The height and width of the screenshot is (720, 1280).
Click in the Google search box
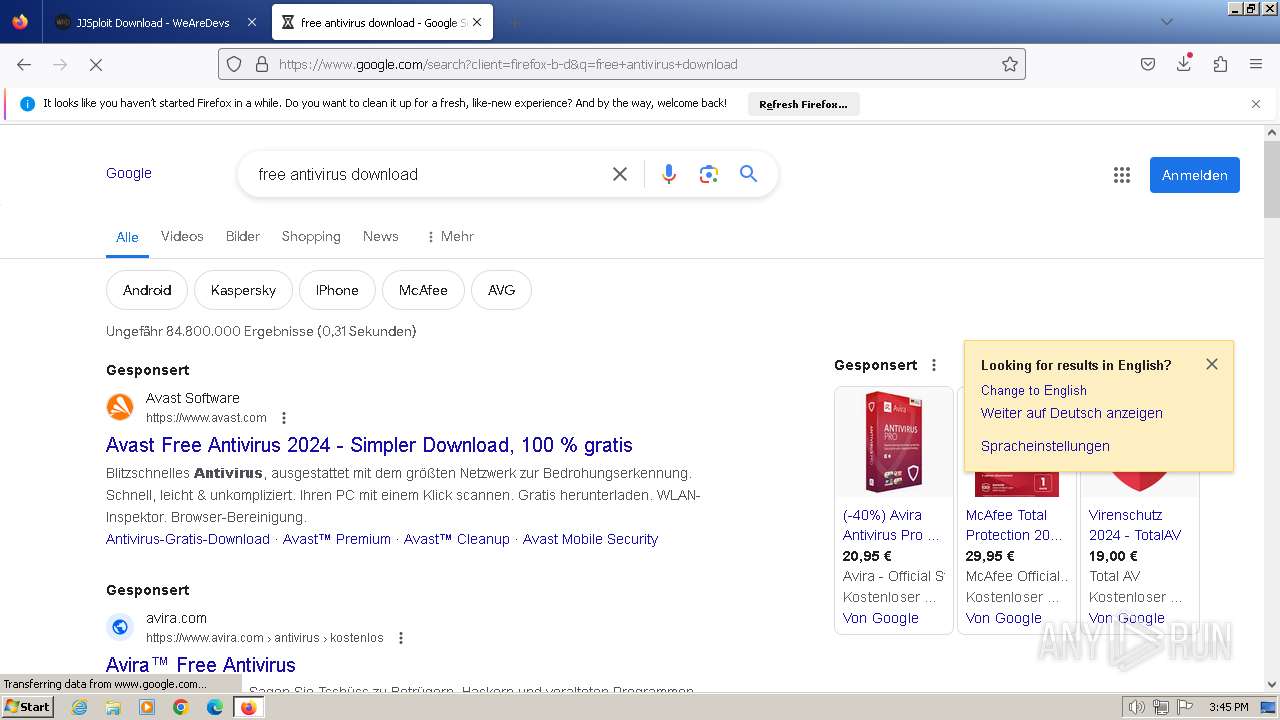pos(430,174)
